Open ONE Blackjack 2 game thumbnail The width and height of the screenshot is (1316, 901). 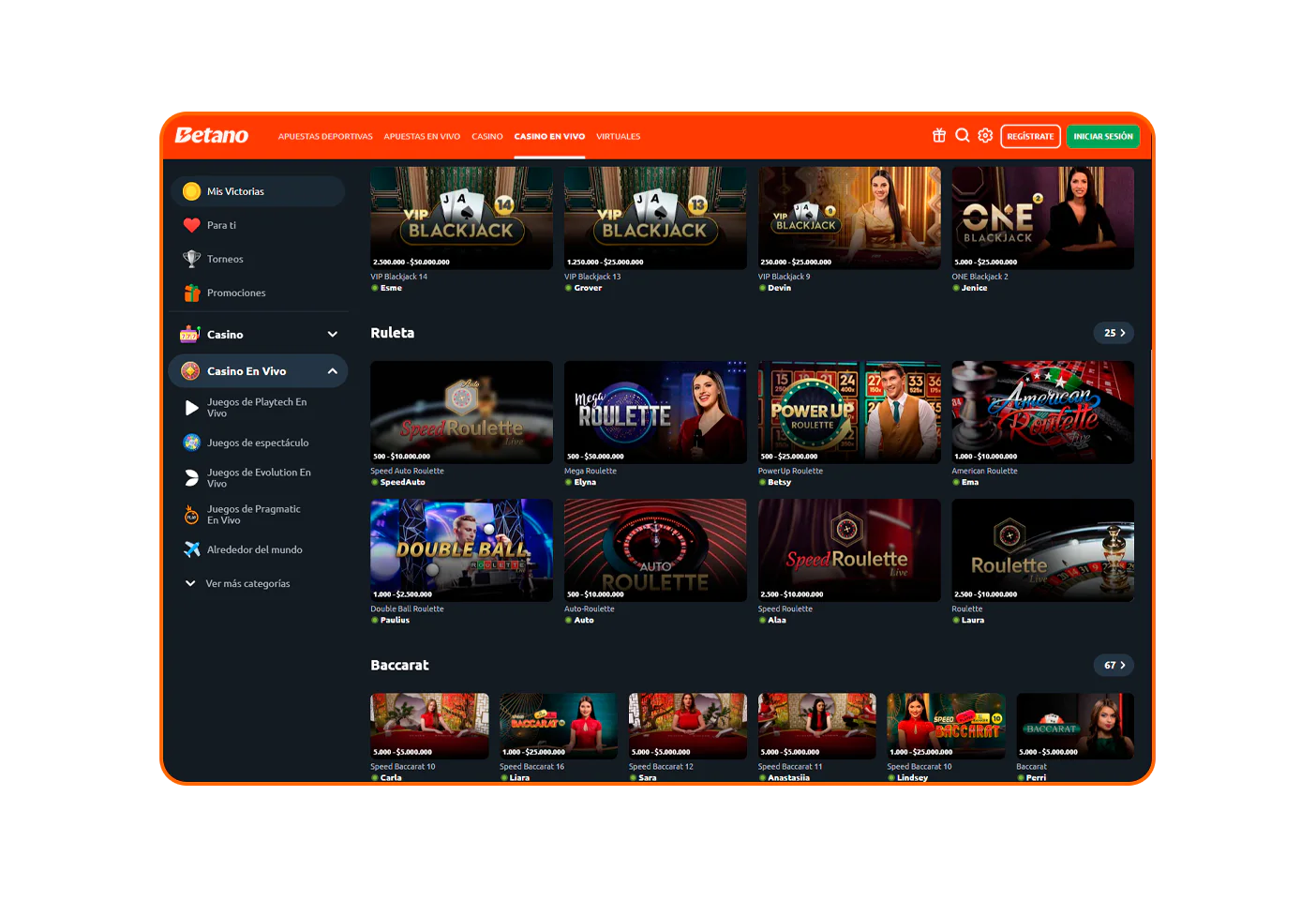[x=1043, y=218]
